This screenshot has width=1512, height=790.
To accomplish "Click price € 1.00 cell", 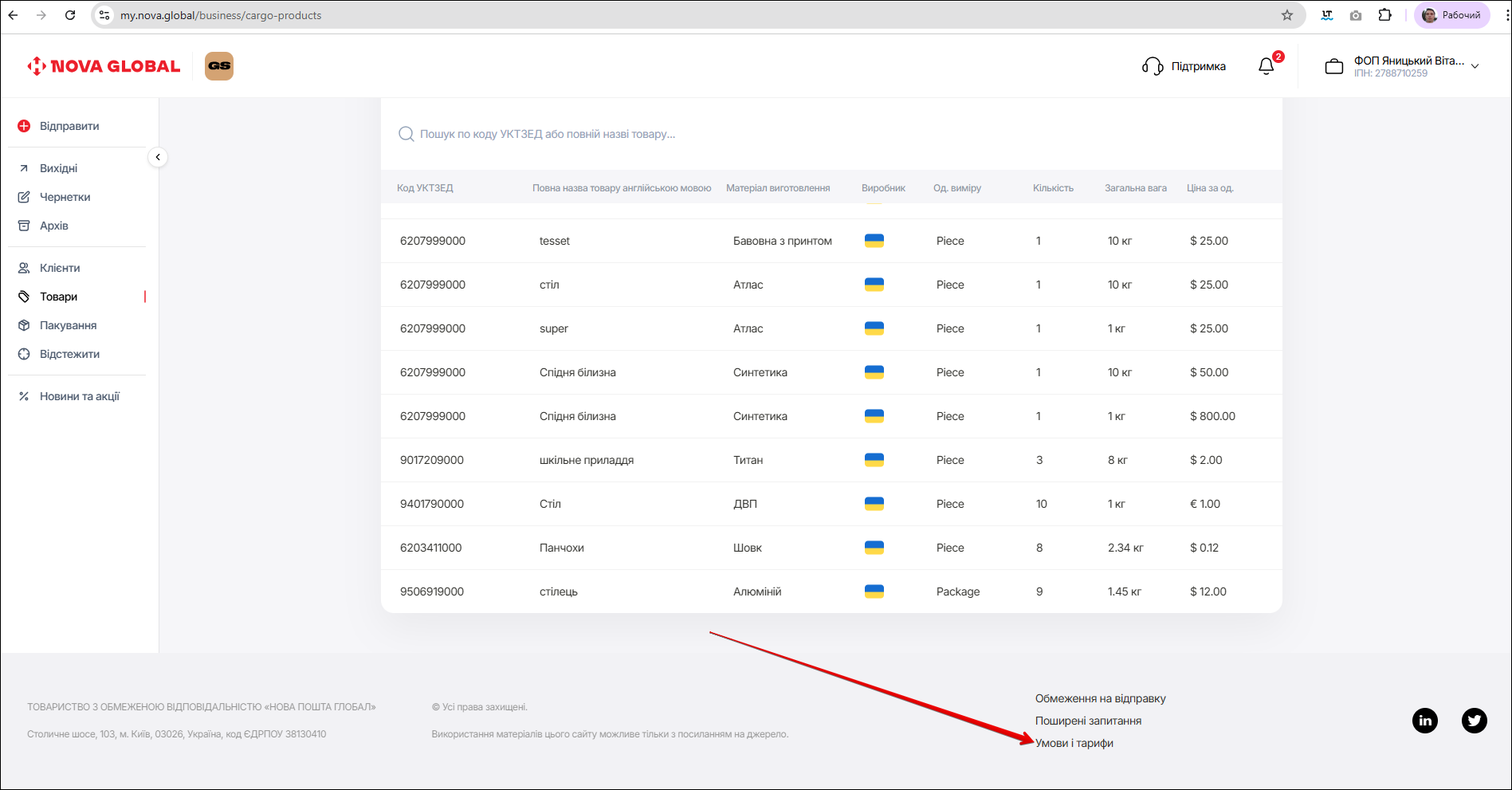I will tap(1205, 504).
